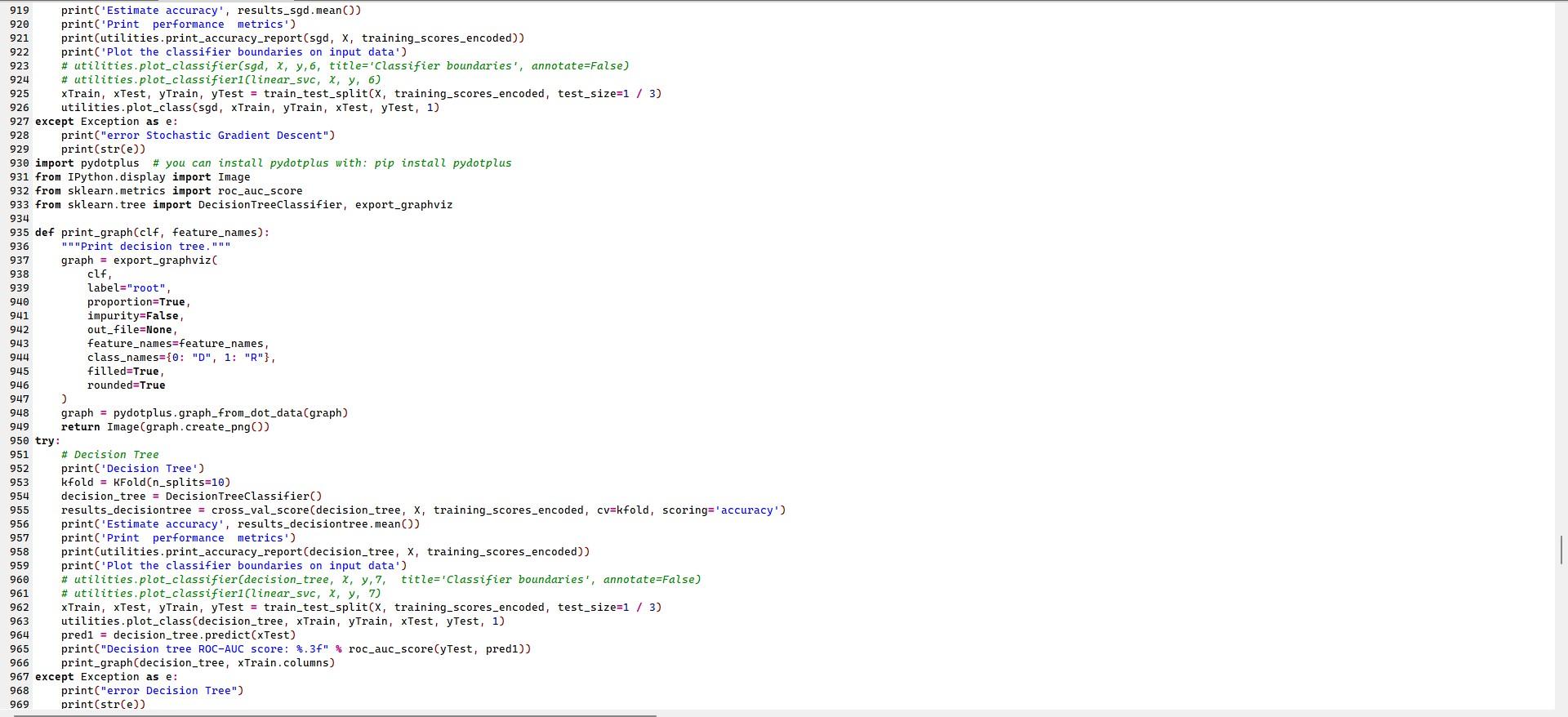Click the 'export_graphviz' import on line 933

(403, 205)
